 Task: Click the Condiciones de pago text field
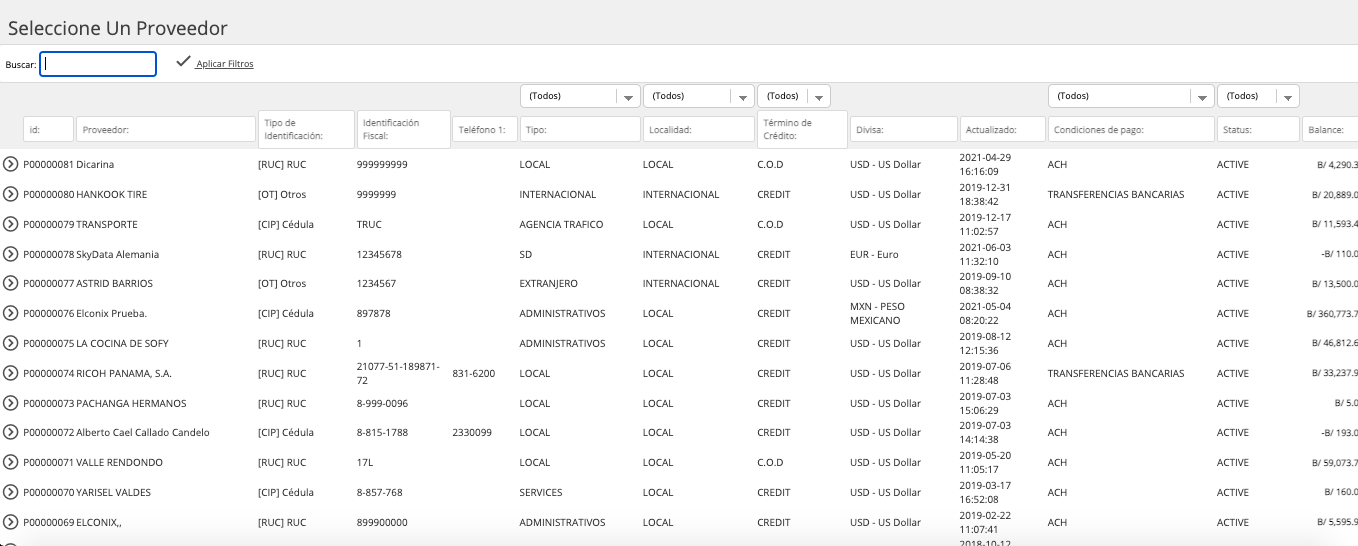(x=1131, y=129)
